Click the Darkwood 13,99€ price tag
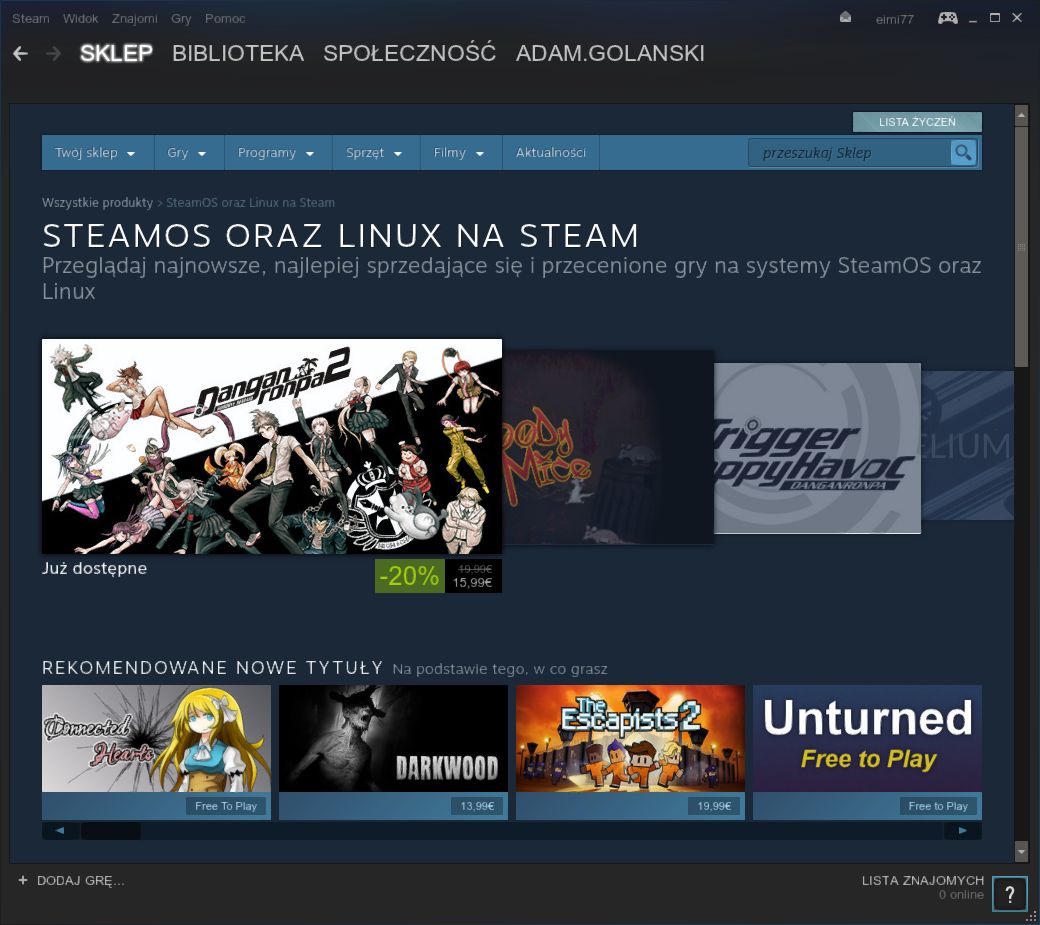The width and height of the screenshot is (1040, 925). 477,806
